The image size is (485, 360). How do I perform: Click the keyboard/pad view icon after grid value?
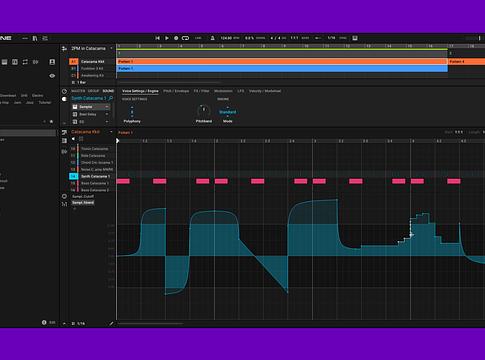[x=355, y=38]
